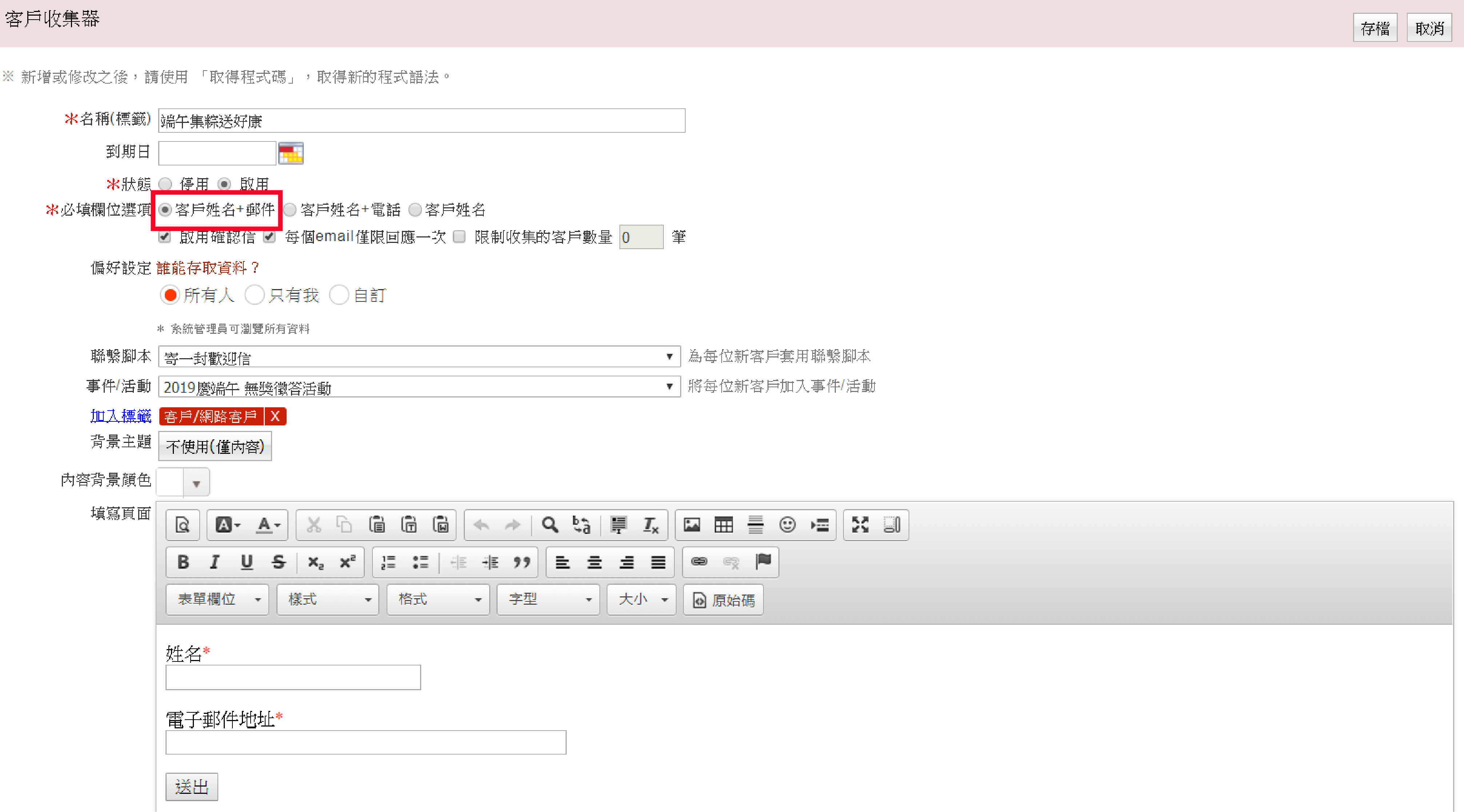Screen dimensions: 1464x812
Task: Click the Bold formatting icon
Action: [183, 562]
